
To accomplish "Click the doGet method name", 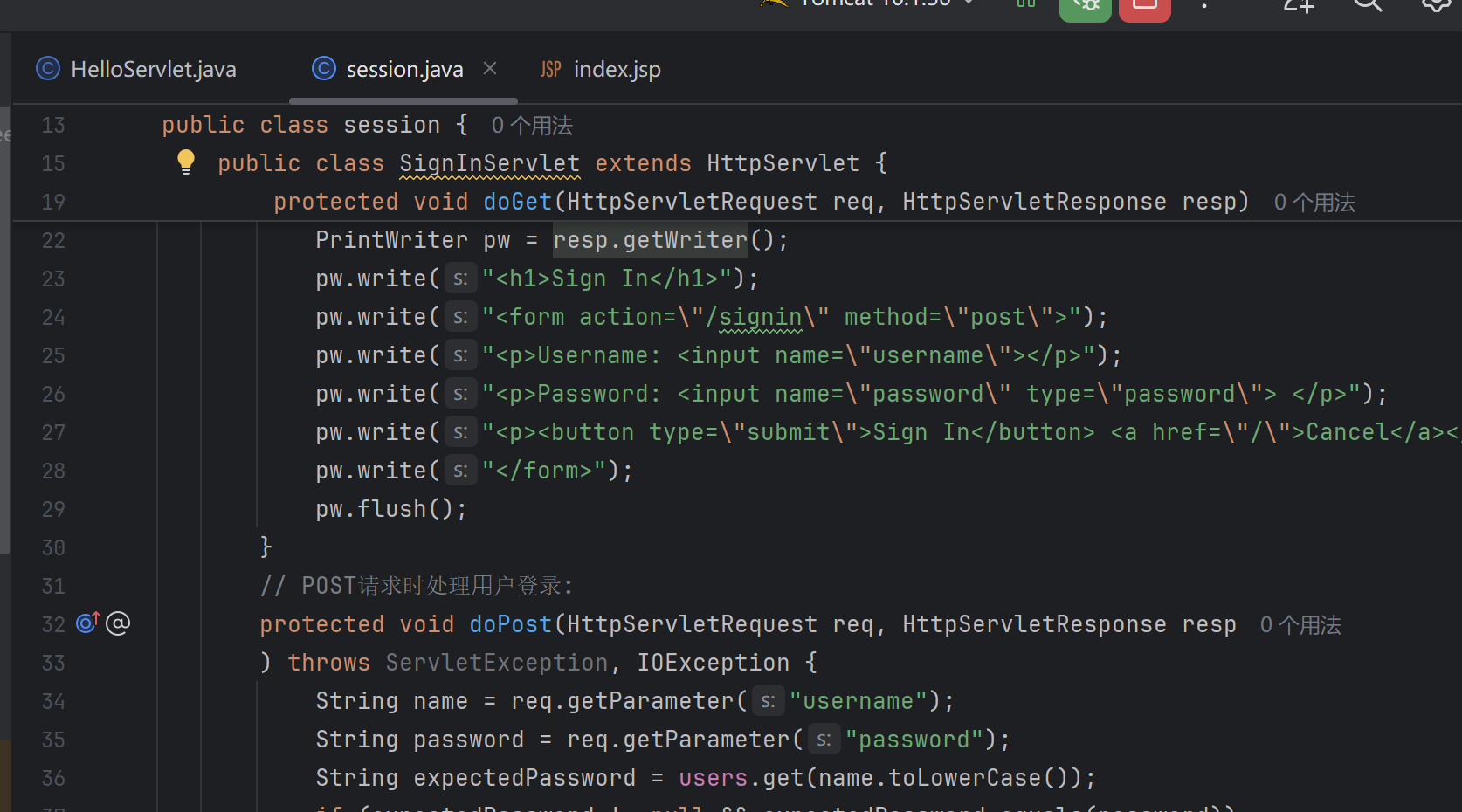I will pyautogui.click(x=518, y=202).
